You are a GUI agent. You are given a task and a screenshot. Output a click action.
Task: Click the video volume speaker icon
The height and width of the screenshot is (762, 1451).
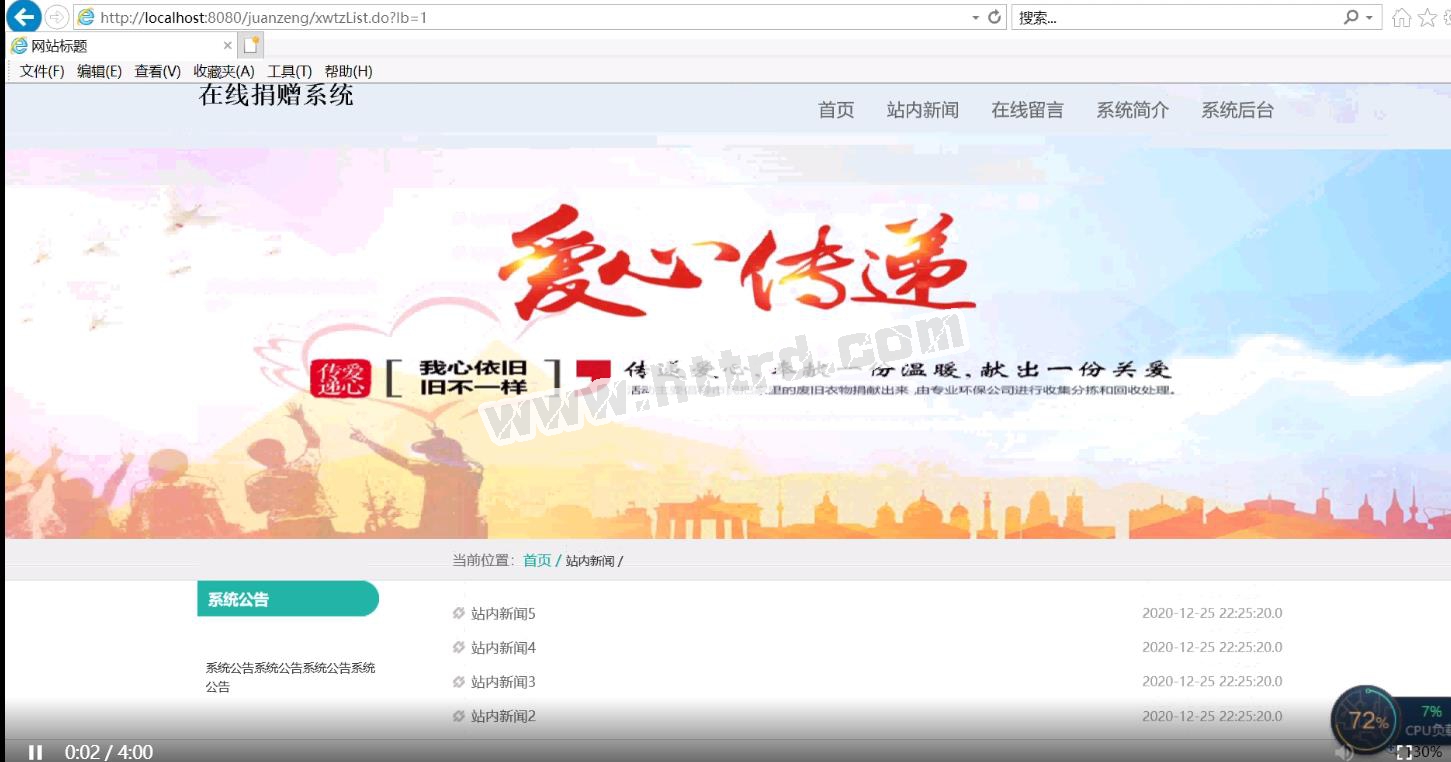point(1344,752)
